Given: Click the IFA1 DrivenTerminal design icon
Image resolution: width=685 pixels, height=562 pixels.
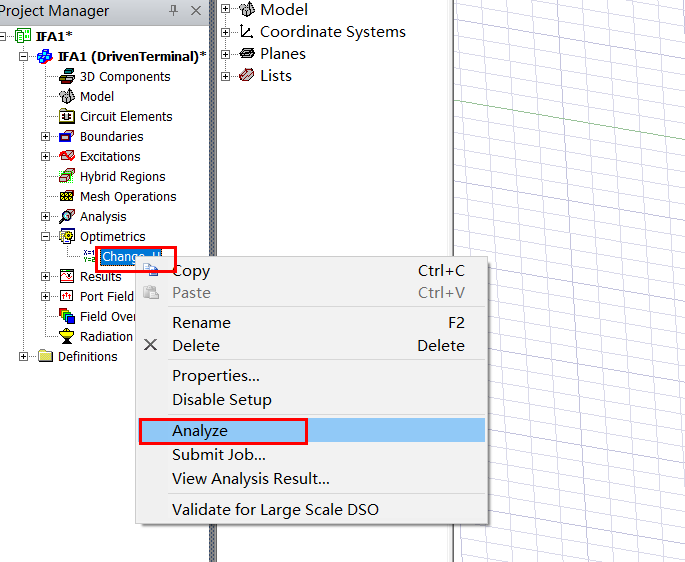Looking at the screenshot, I should tap(45, 56).
